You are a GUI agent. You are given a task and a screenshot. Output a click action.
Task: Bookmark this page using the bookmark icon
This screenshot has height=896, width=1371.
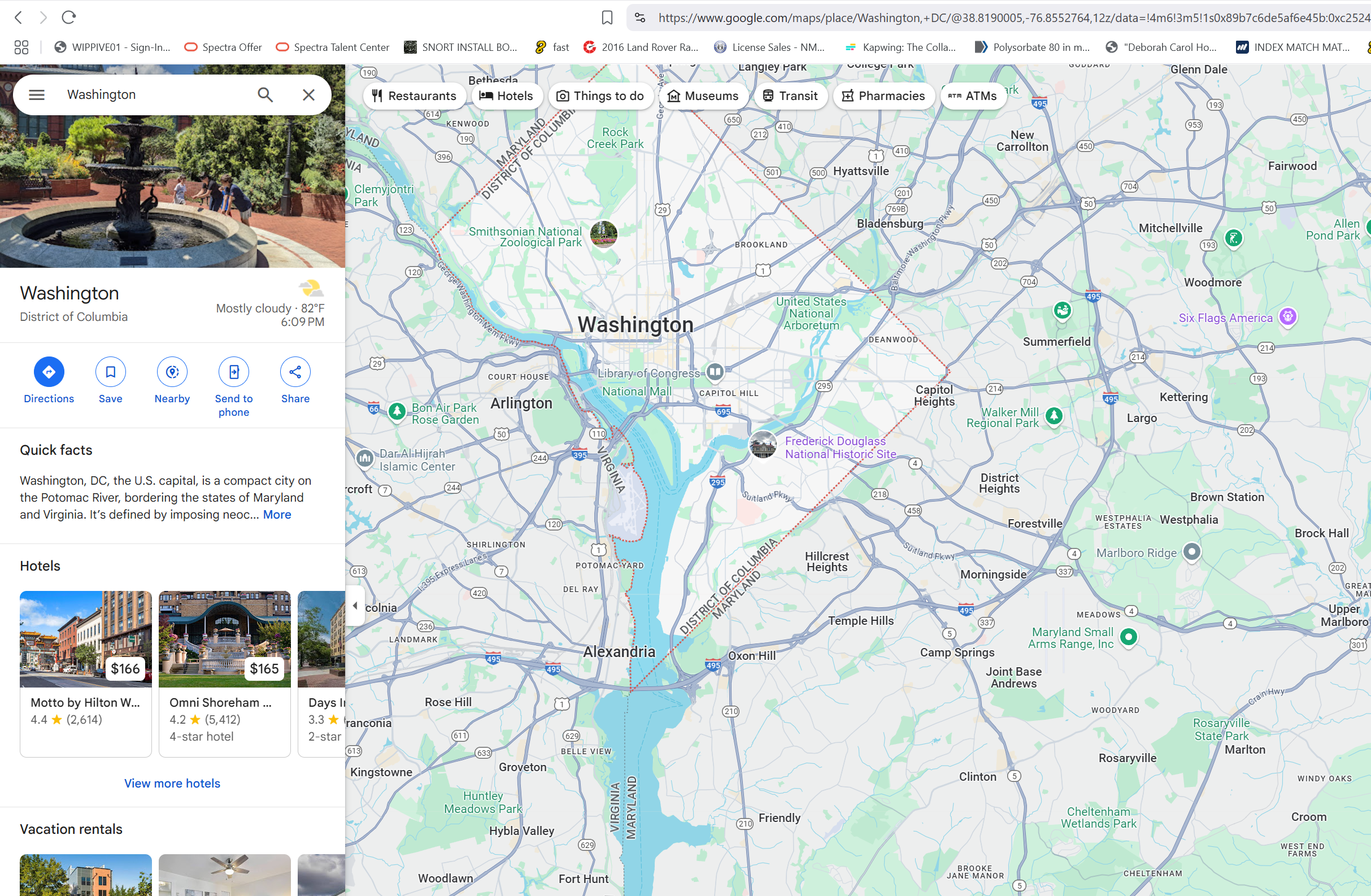click(x=607, y=18)
